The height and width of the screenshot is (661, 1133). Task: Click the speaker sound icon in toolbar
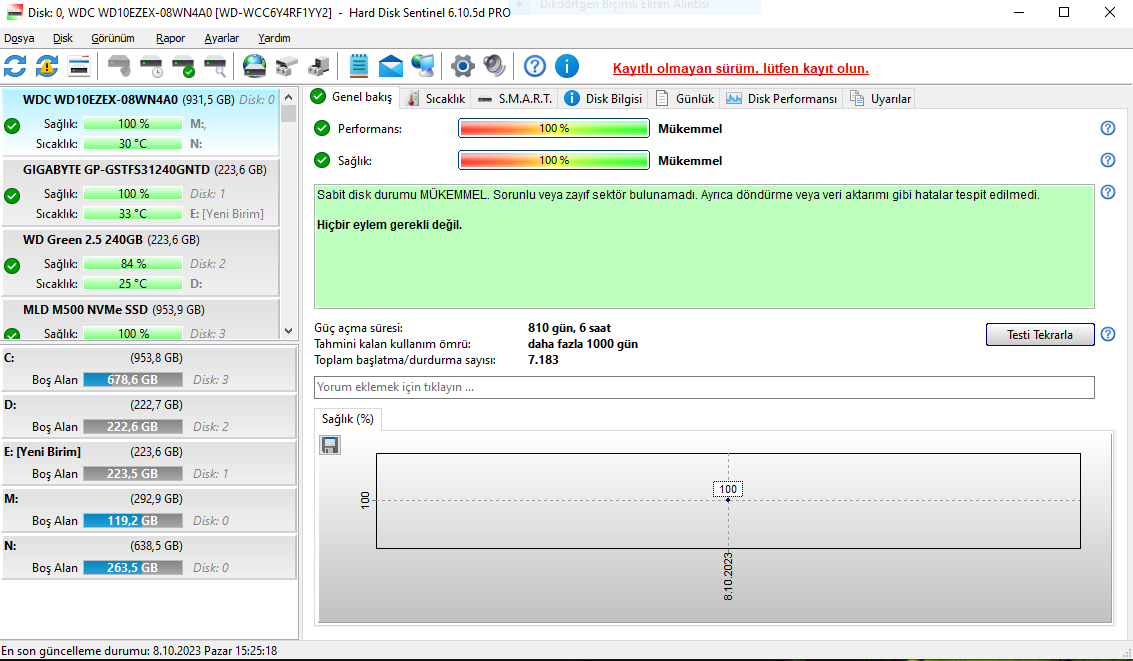(x=494, y=67)
